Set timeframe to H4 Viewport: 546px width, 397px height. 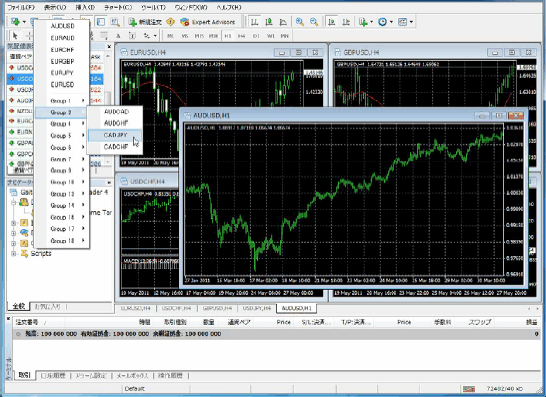pyautogui.click(x=242, y=36)
